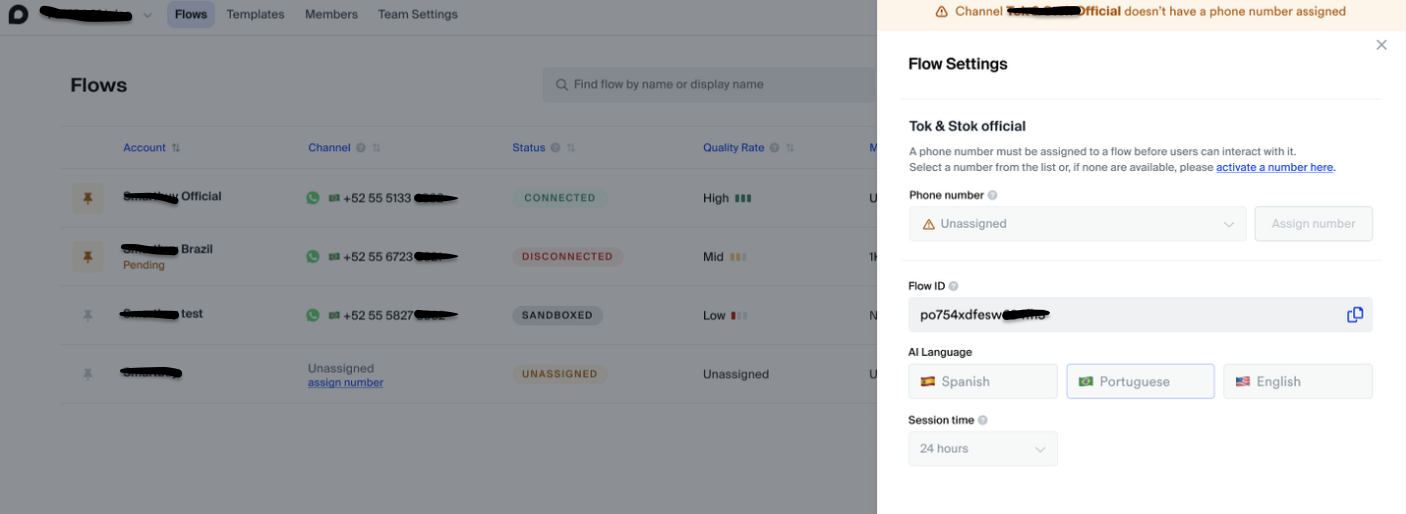Open the Unassigned phone number dropdown
Screen dimensions: 1406x514
coord(1077,224)
